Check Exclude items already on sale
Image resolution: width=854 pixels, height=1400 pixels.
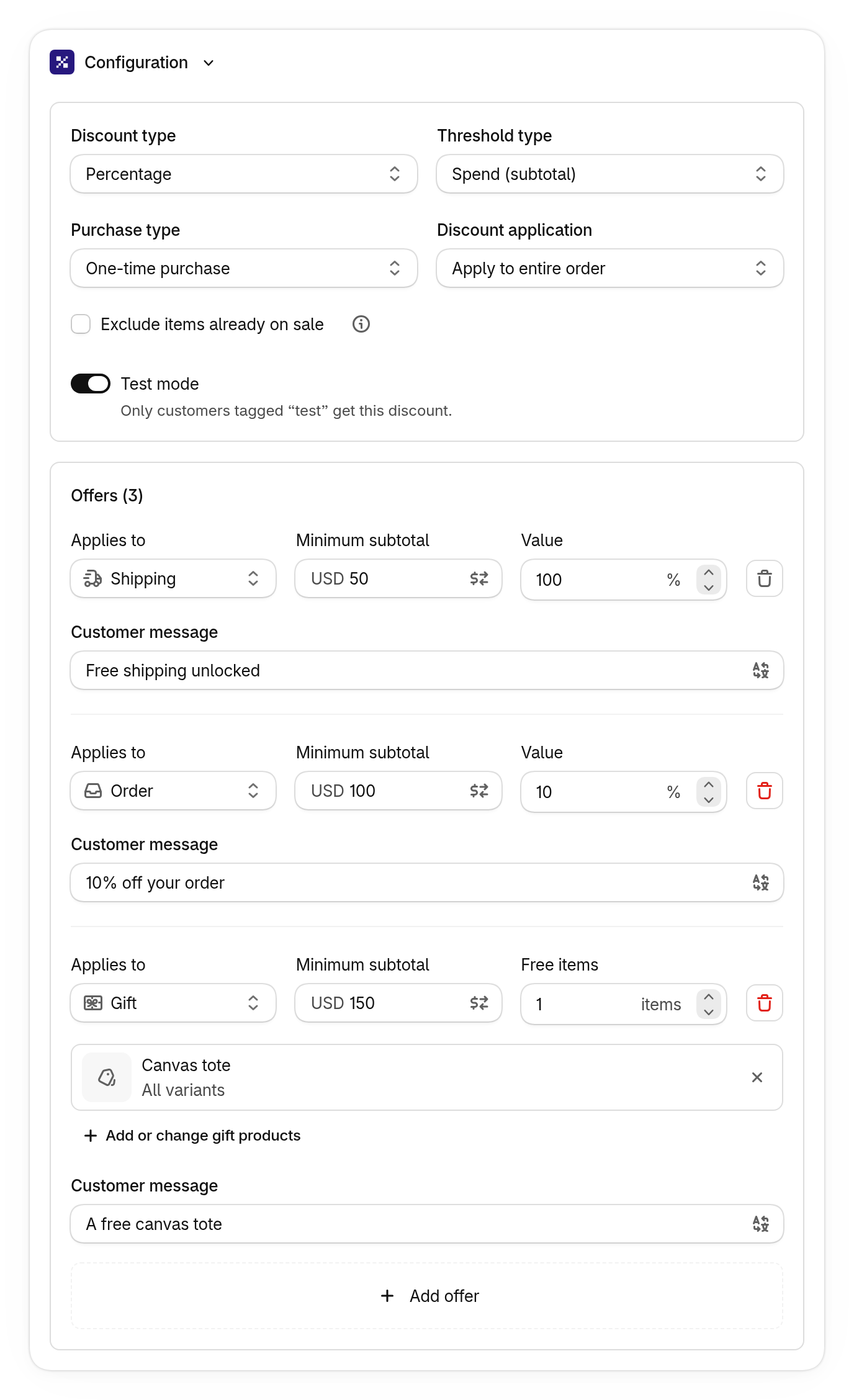pyautogui.click(x=81, y=324)
